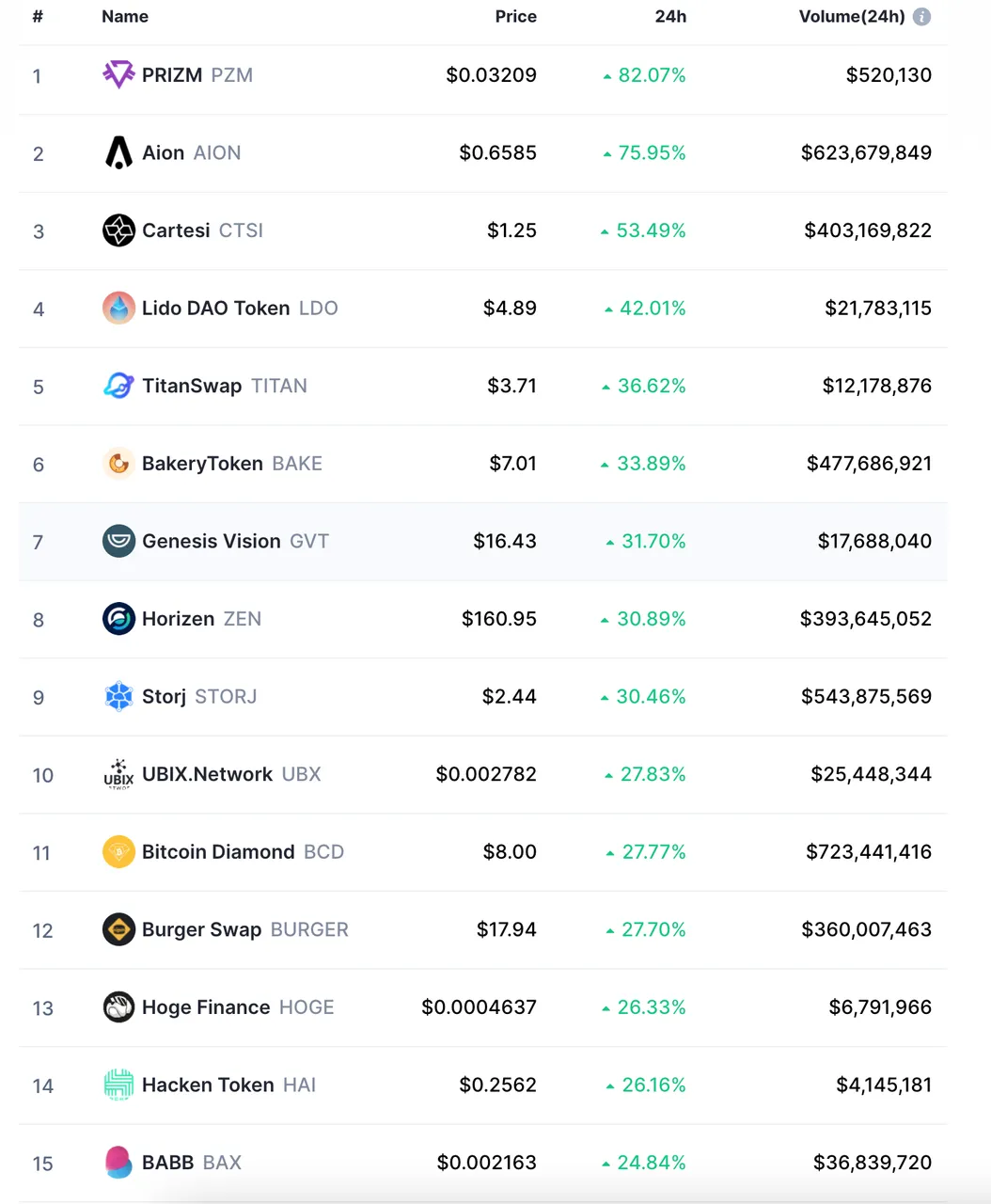Sort by the # rank column header

(x=38, y=17)
